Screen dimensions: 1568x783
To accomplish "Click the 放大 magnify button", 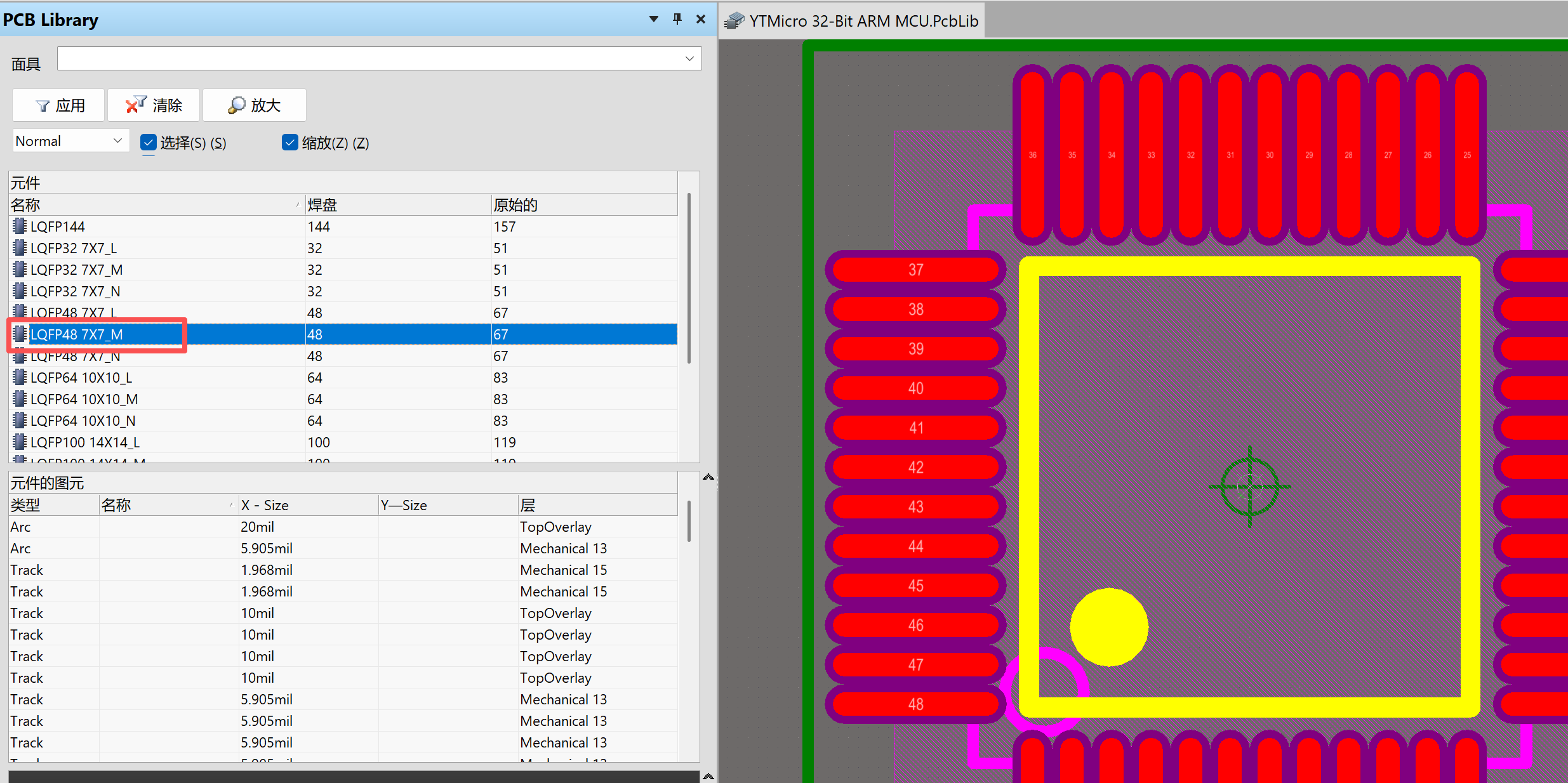I will 255,105.
